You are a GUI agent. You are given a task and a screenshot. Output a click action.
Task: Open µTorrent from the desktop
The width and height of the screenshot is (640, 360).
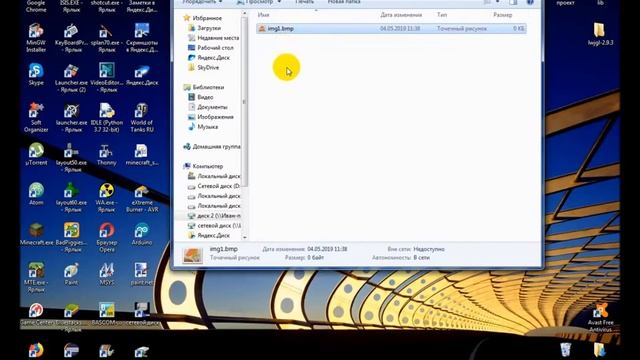36,154
